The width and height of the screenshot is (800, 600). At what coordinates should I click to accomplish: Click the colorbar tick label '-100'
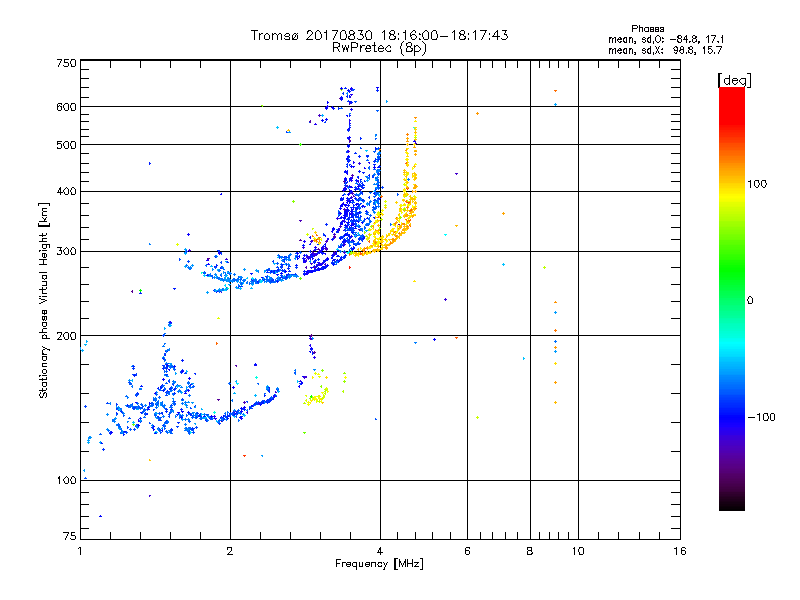761,417
